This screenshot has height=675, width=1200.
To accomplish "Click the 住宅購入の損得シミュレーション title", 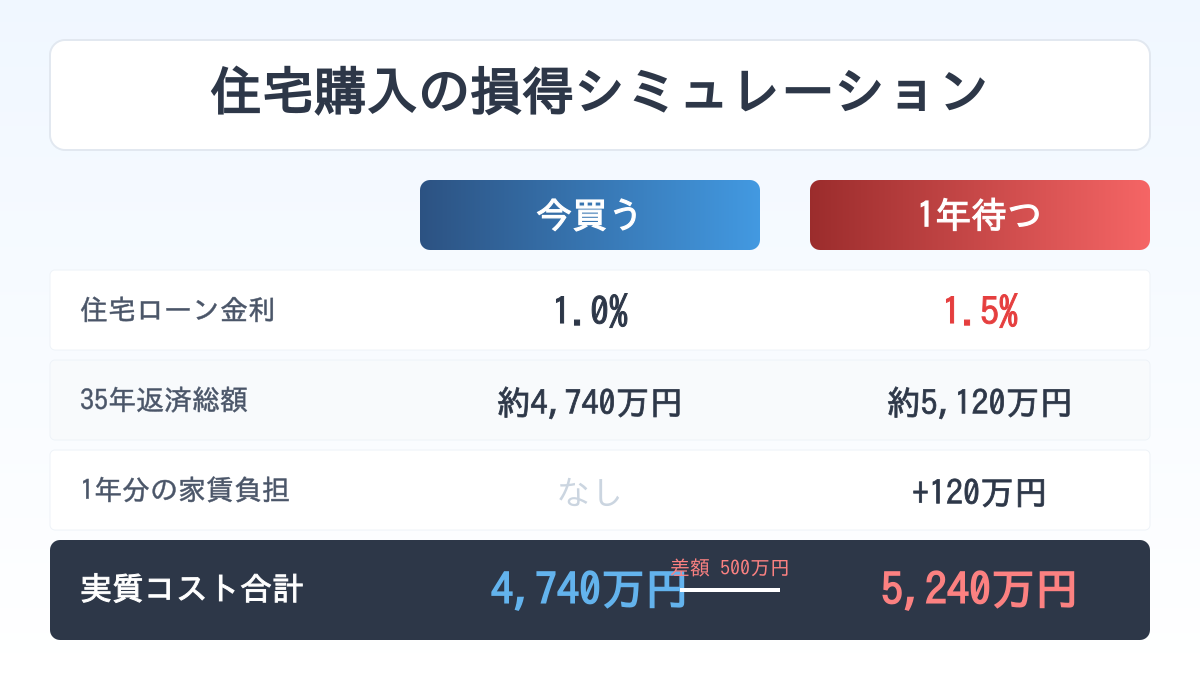I will pos(599,94).
